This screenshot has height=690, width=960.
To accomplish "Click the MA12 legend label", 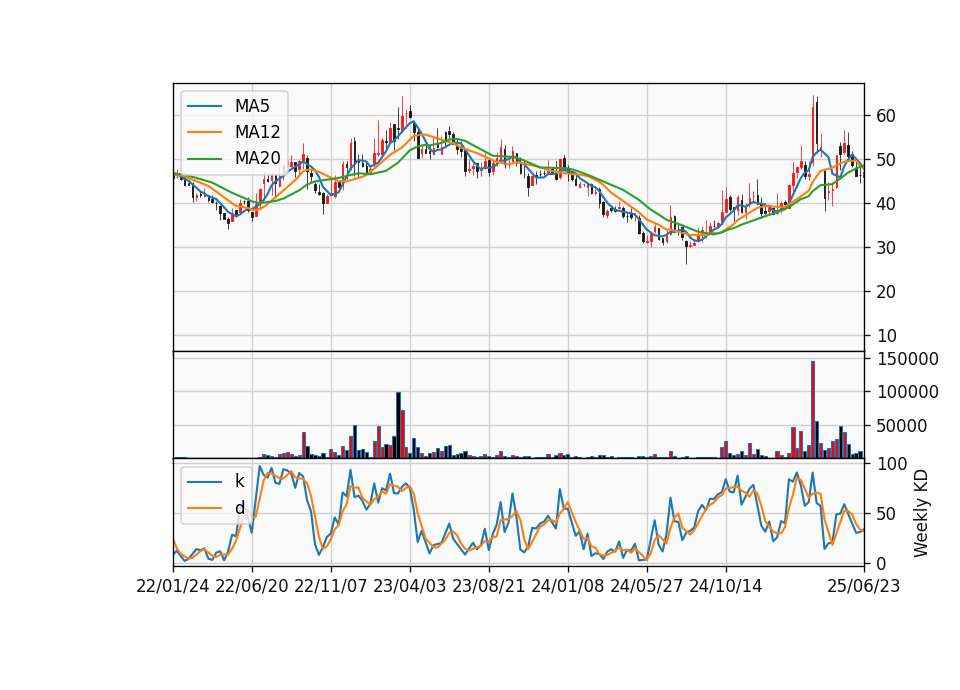I will 257,132.
